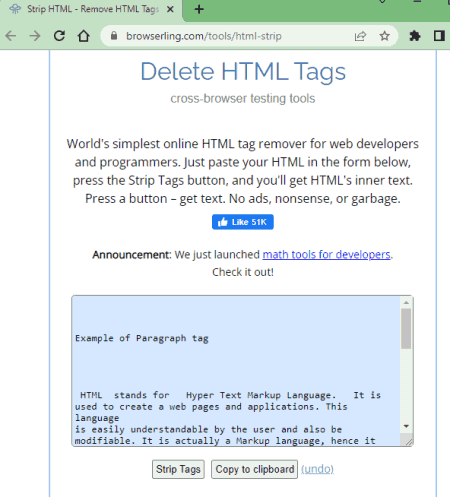Viewport: 450px width, 497px height.
Task: Open the browser side panel icon
Action: [x=439, y=36]
